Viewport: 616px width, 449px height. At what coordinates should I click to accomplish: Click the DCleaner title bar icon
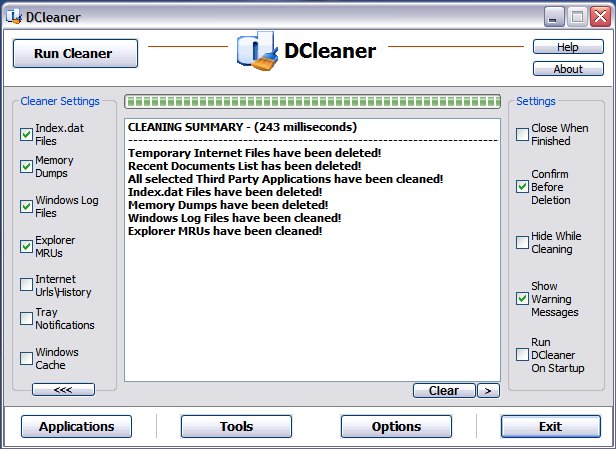(14, 16)
